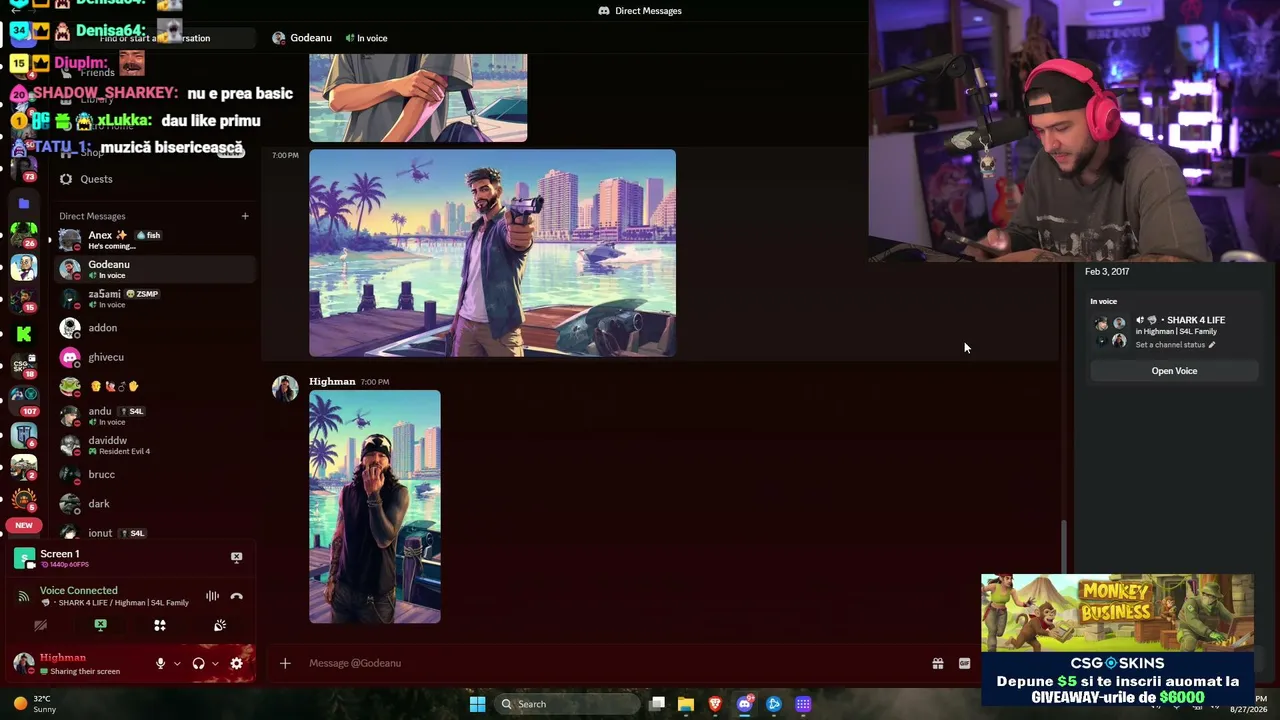The width and height of the screenshot is (1280, 720).
Task: Click the NEW unread mentions badge
Action: (x=24, y=525)
